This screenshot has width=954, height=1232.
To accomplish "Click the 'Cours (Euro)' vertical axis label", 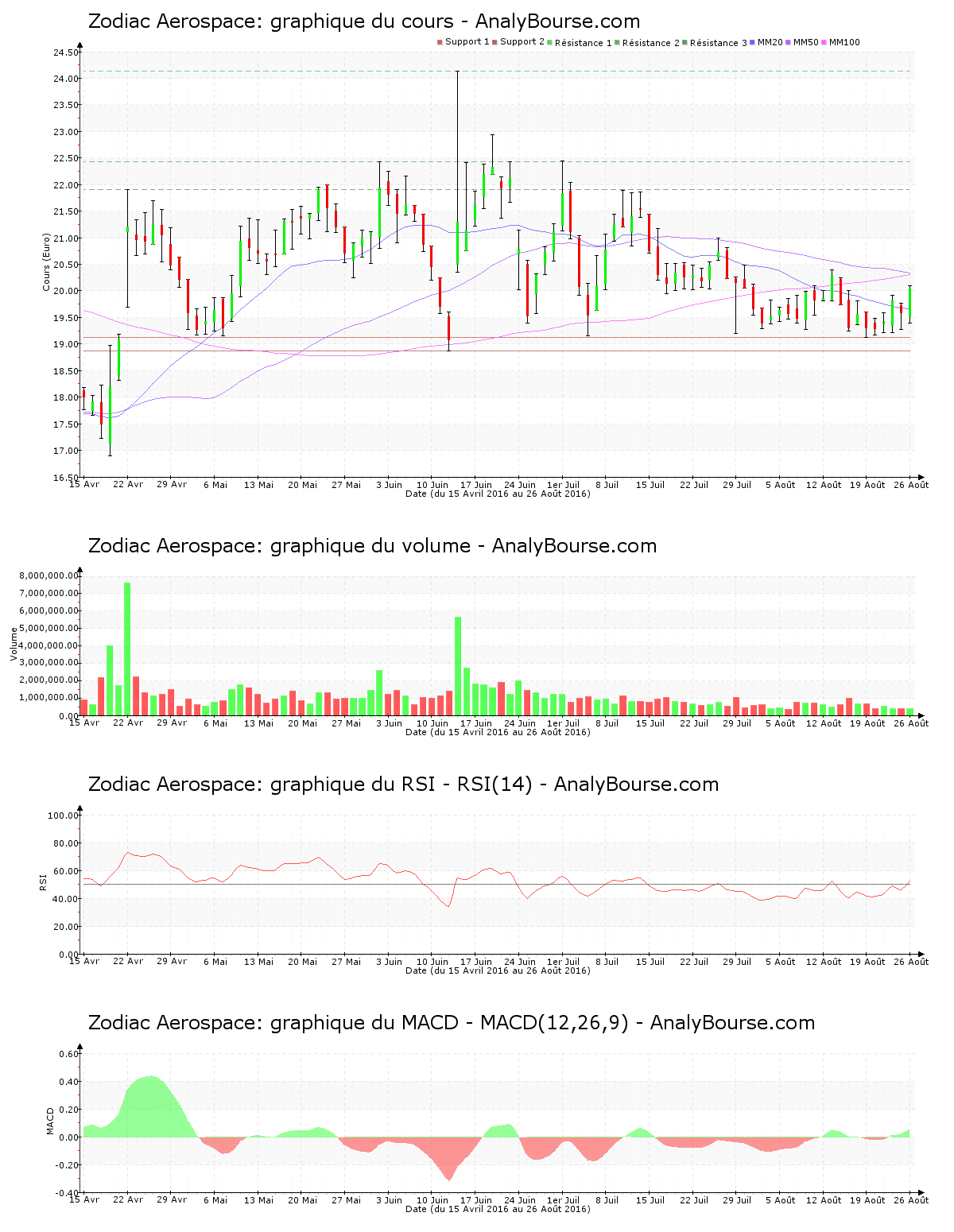I will coord(46,262).
